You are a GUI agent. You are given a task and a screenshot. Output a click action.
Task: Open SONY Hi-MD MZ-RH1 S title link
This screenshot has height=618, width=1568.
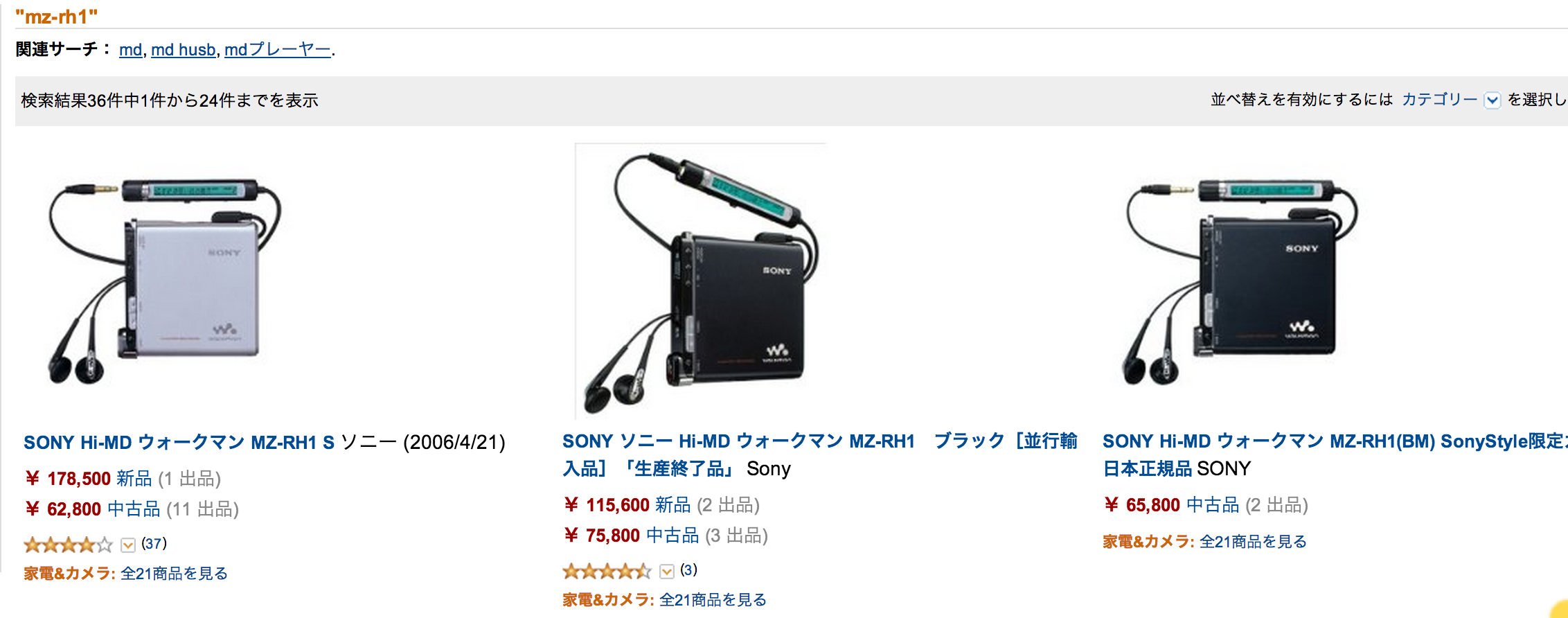[x=179, y=442]
